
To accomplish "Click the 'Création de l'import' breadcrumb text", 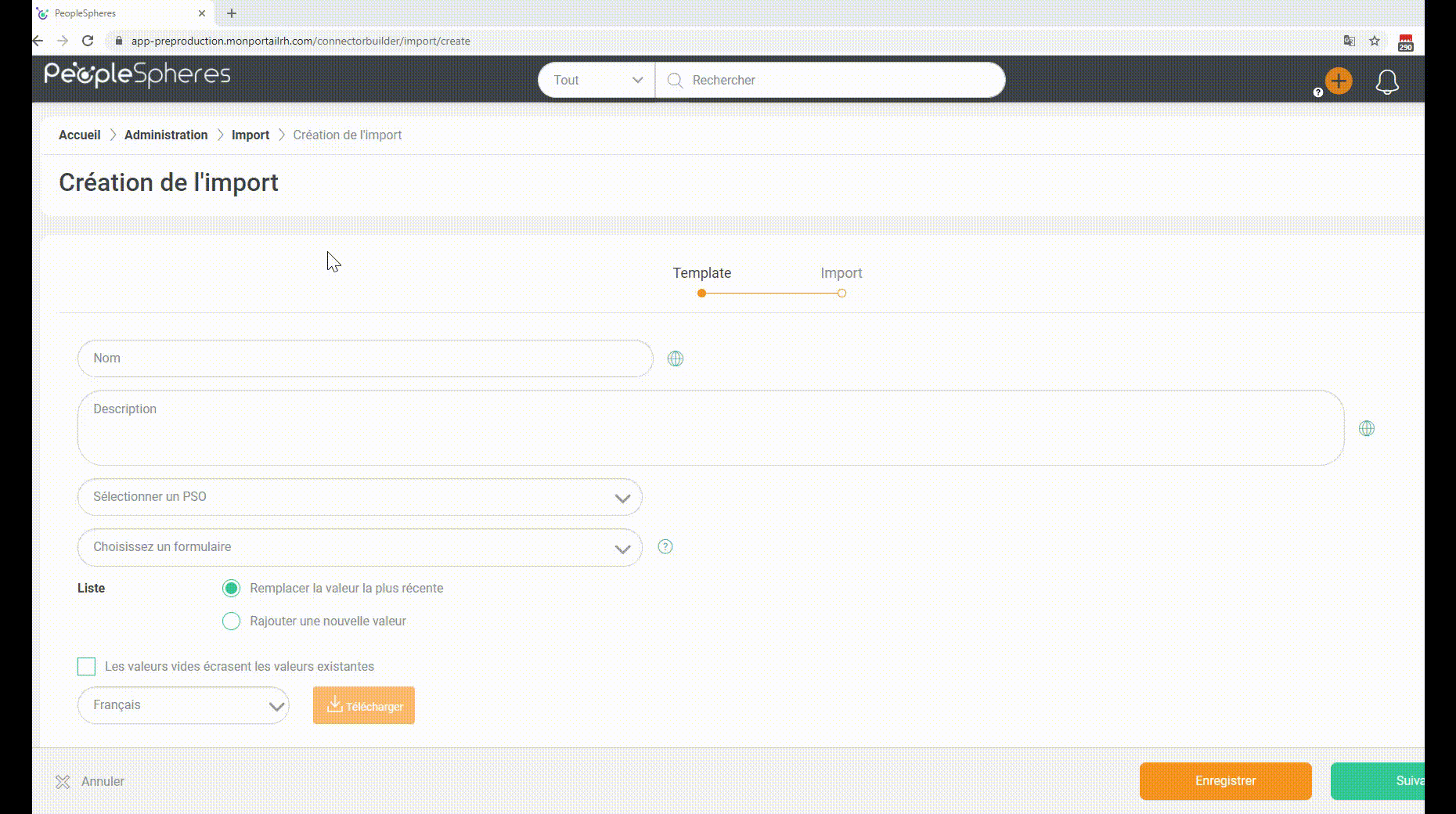I will tap(348, 135).
